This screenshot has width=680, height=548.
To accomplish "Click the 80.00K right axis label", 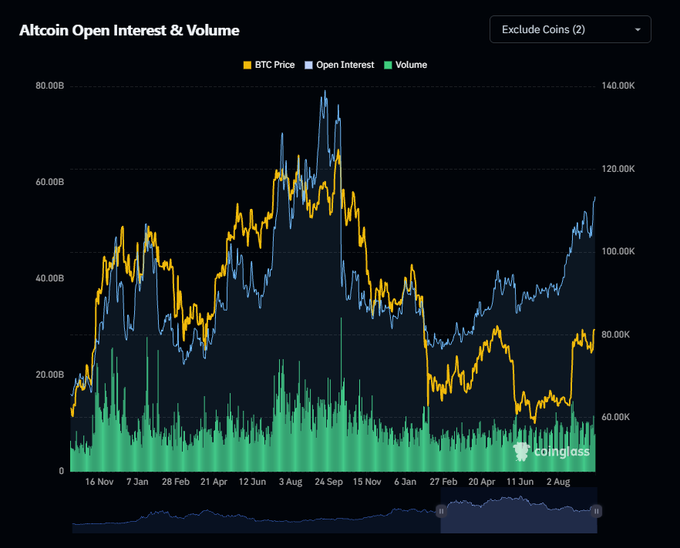I will coord(615,334).
